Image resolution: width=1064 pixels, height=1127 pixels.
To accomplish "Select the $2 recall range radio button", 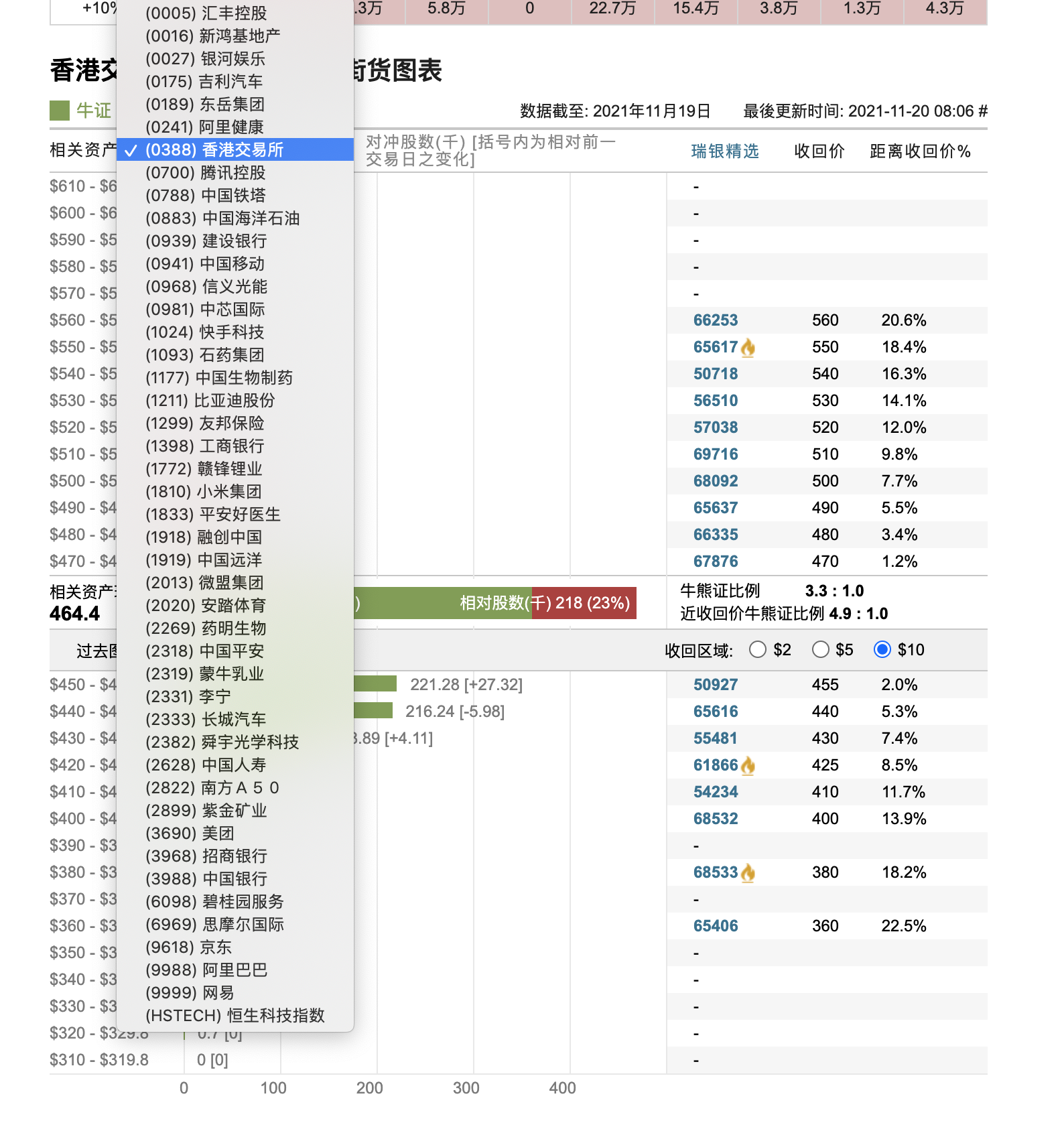I will (758, 650).
